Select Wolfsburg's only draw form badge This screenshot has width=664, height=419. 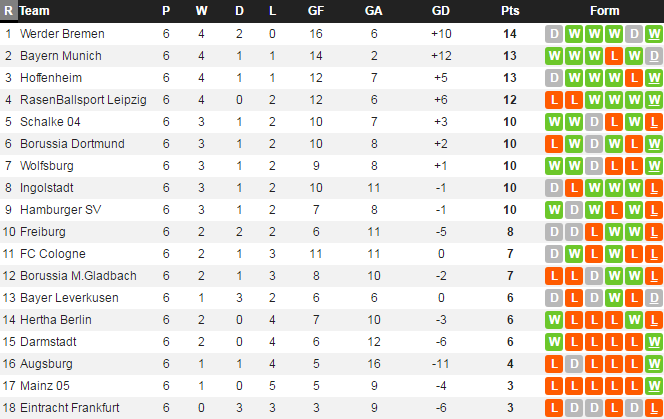[593, 165]
